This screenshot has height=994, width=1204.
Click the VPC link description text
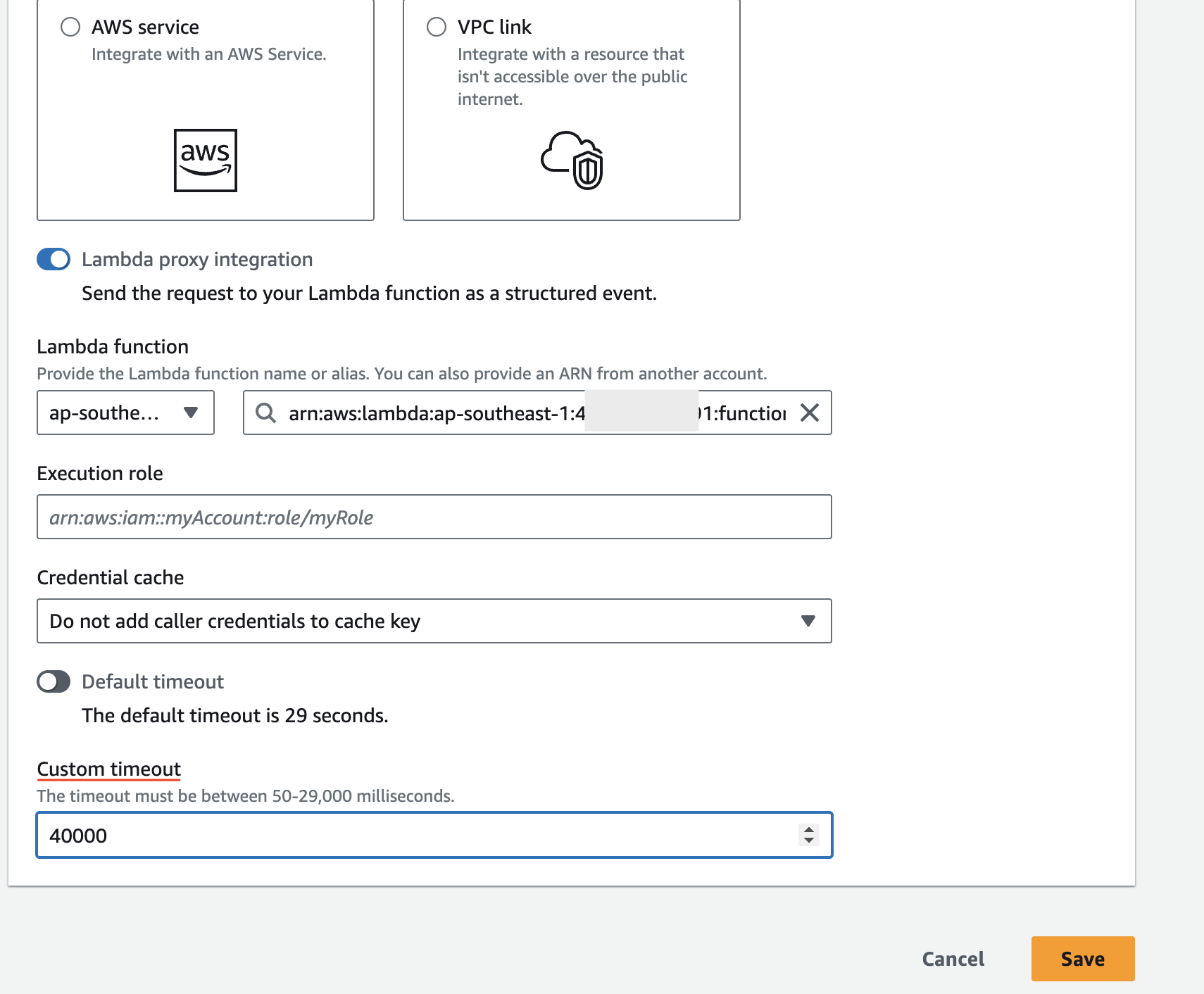click(572, 76)
